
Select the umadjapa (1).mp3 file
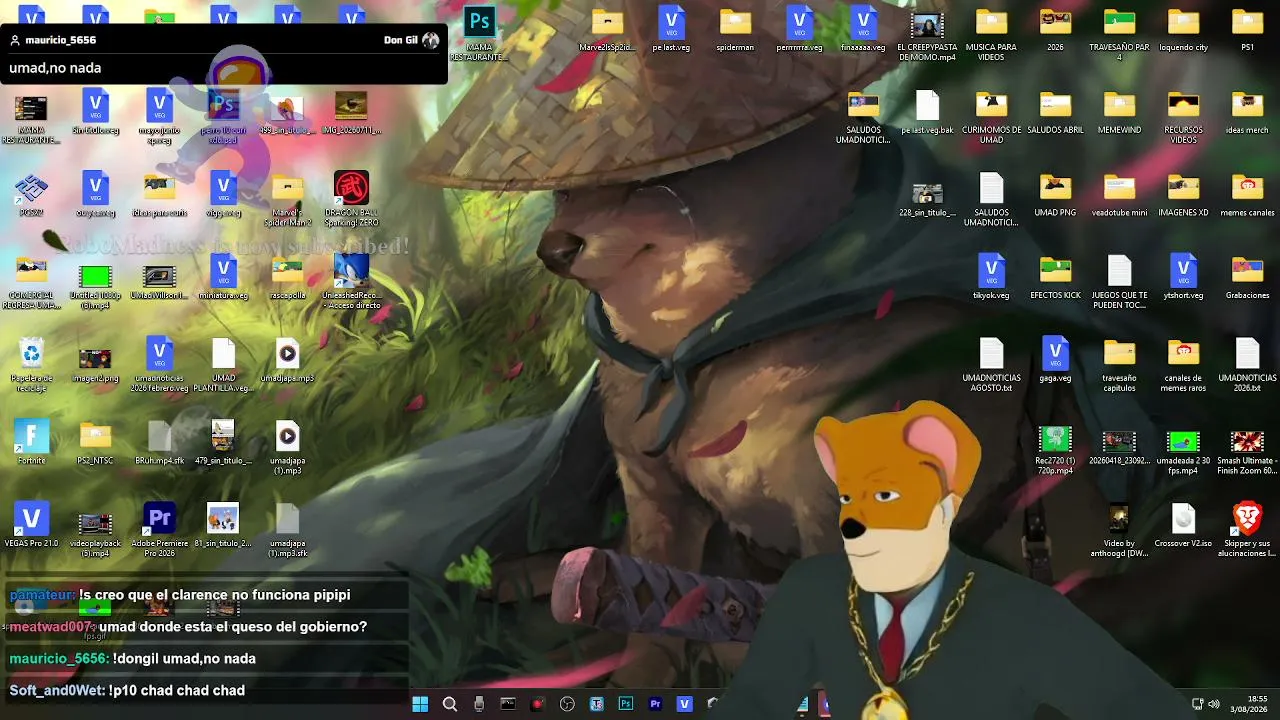[x=287, y=446]
